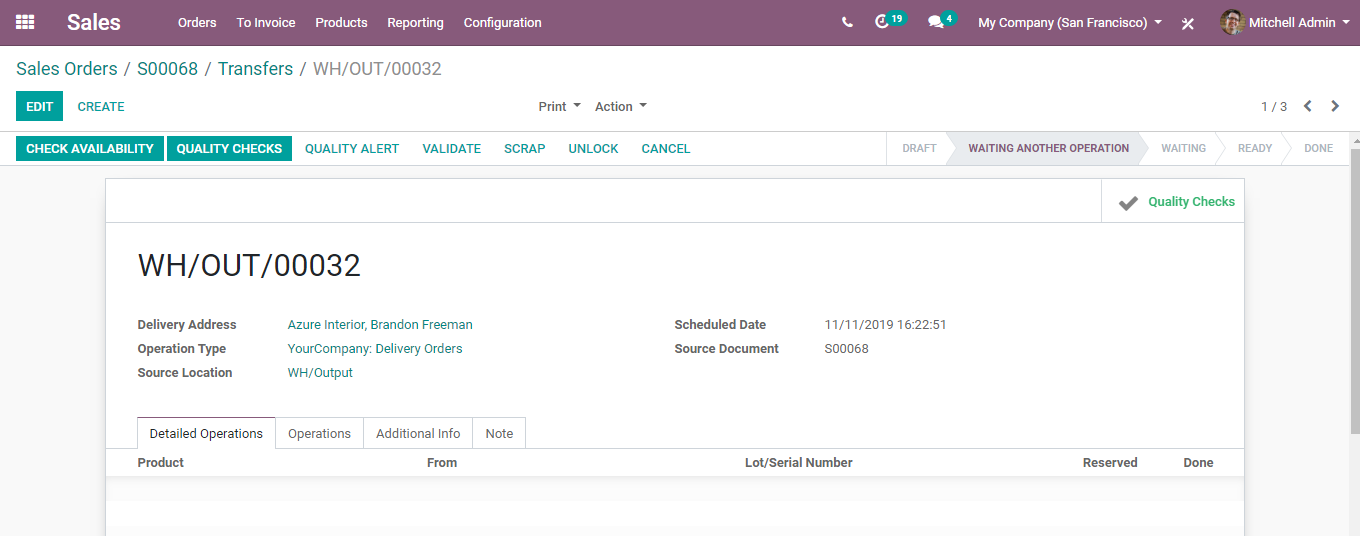Click the Quality Checks checkmark stat button
The image size is (1360, 536).
coord(1173,202)
